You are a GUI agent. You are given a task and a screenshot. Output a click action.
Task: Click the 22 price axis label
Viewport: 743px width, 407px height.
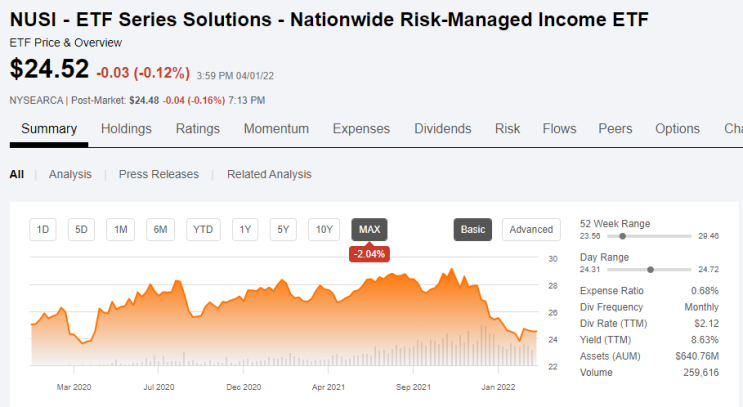click(553, 367)
